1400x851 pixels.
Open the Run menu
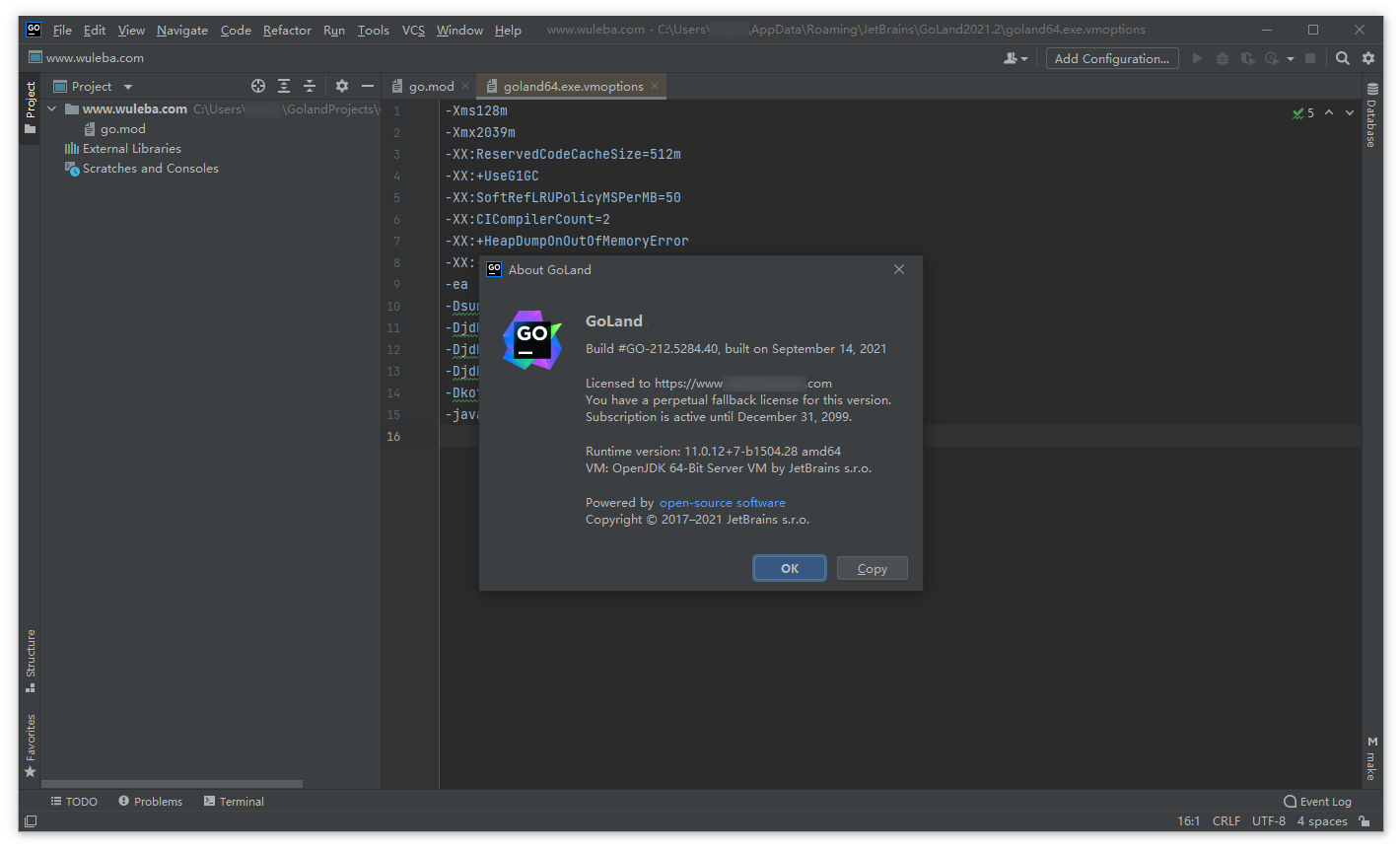coord(334,31)
